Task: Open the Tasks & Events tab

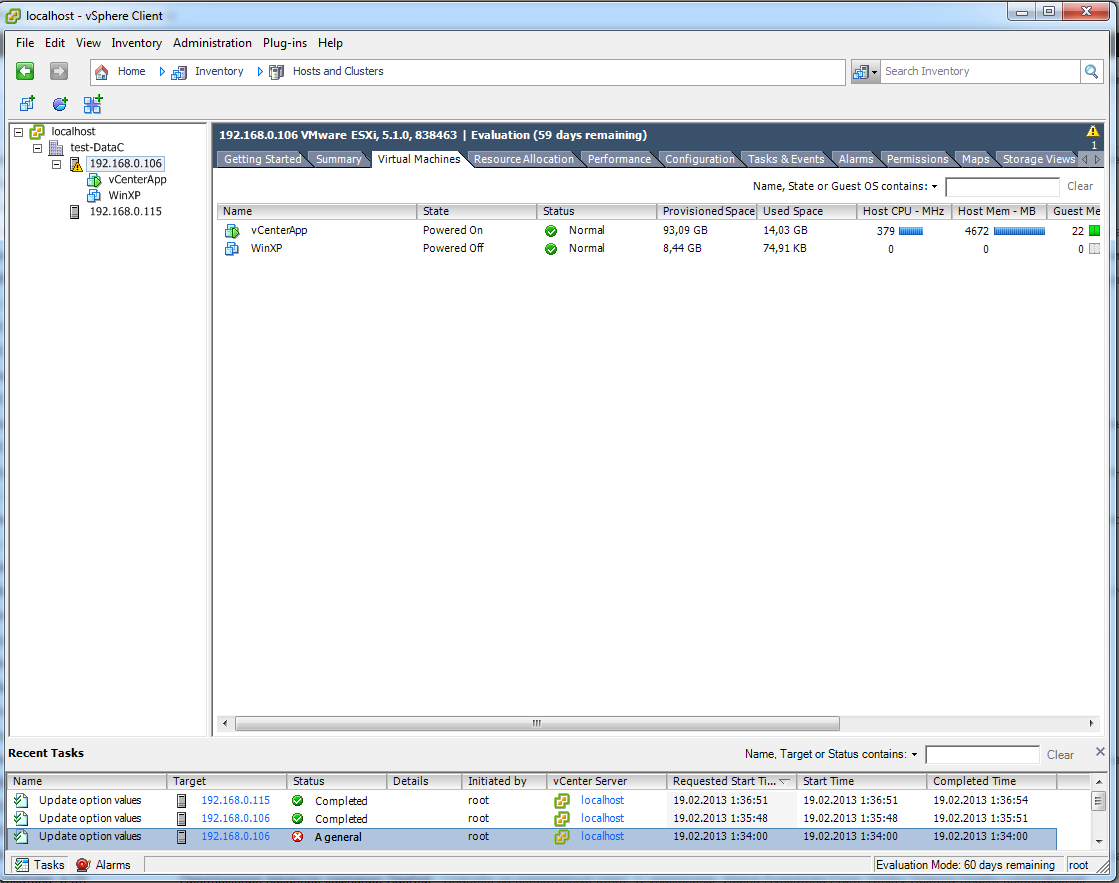Action: (x=786, y=159)
